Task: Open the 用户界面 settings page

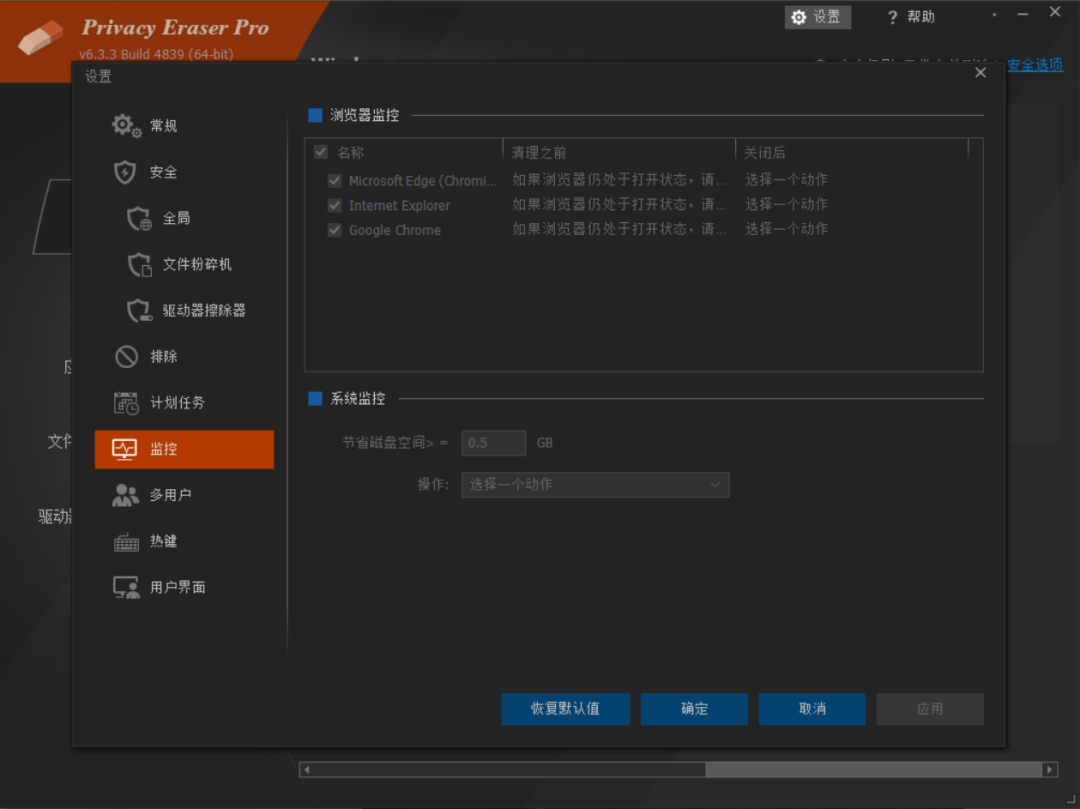Action: tap(184, 587)
